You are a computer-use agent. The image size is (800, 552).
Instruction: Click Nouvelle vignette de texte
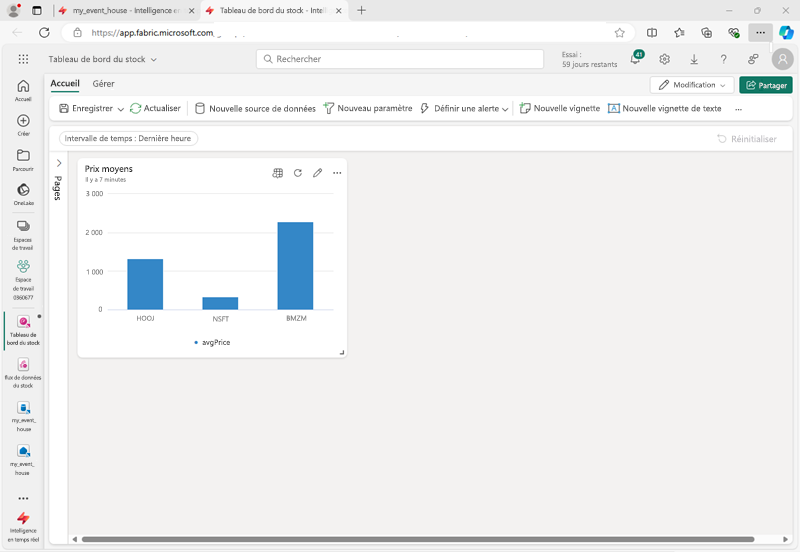click(x=665, y=108)
